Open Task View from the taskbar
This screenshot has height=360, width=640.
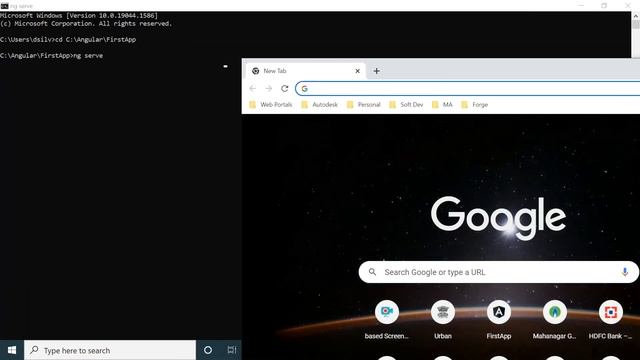(x=232, y=350)
